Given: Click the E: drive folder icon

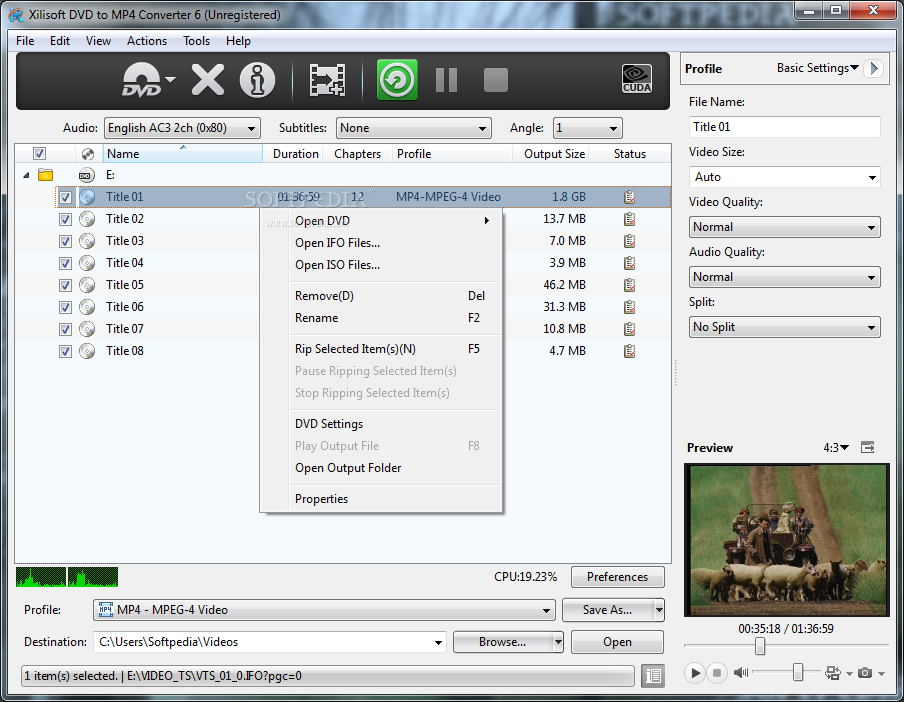Looking at the screenshot, I should click(x=46, y=175).
